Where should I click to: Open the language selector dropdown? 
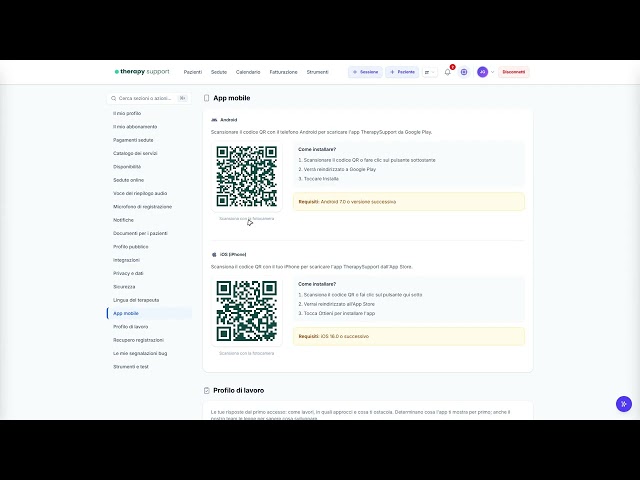pos(429,72)
